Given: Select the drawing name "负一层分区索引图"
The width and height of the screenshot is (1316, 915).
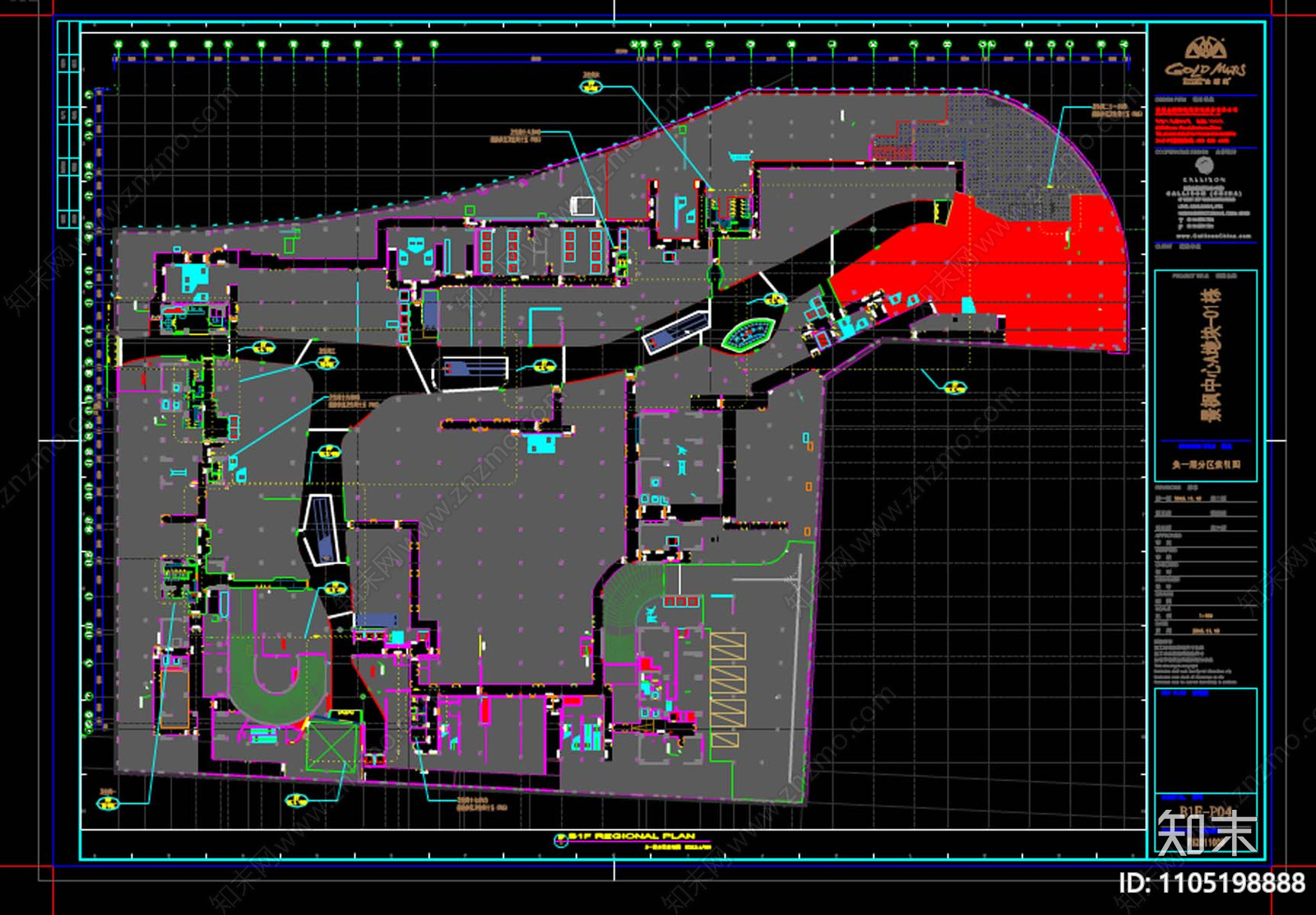Looking at the screenshot, I should (1206, 465).
